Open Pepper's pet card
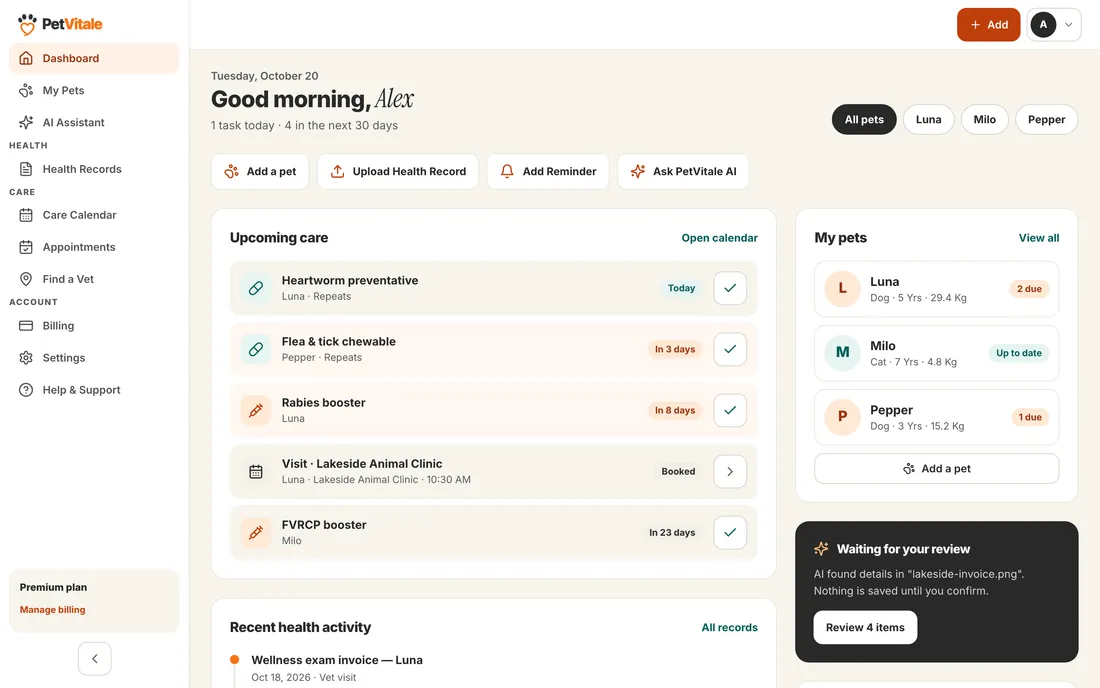 (x=937, y=417)
